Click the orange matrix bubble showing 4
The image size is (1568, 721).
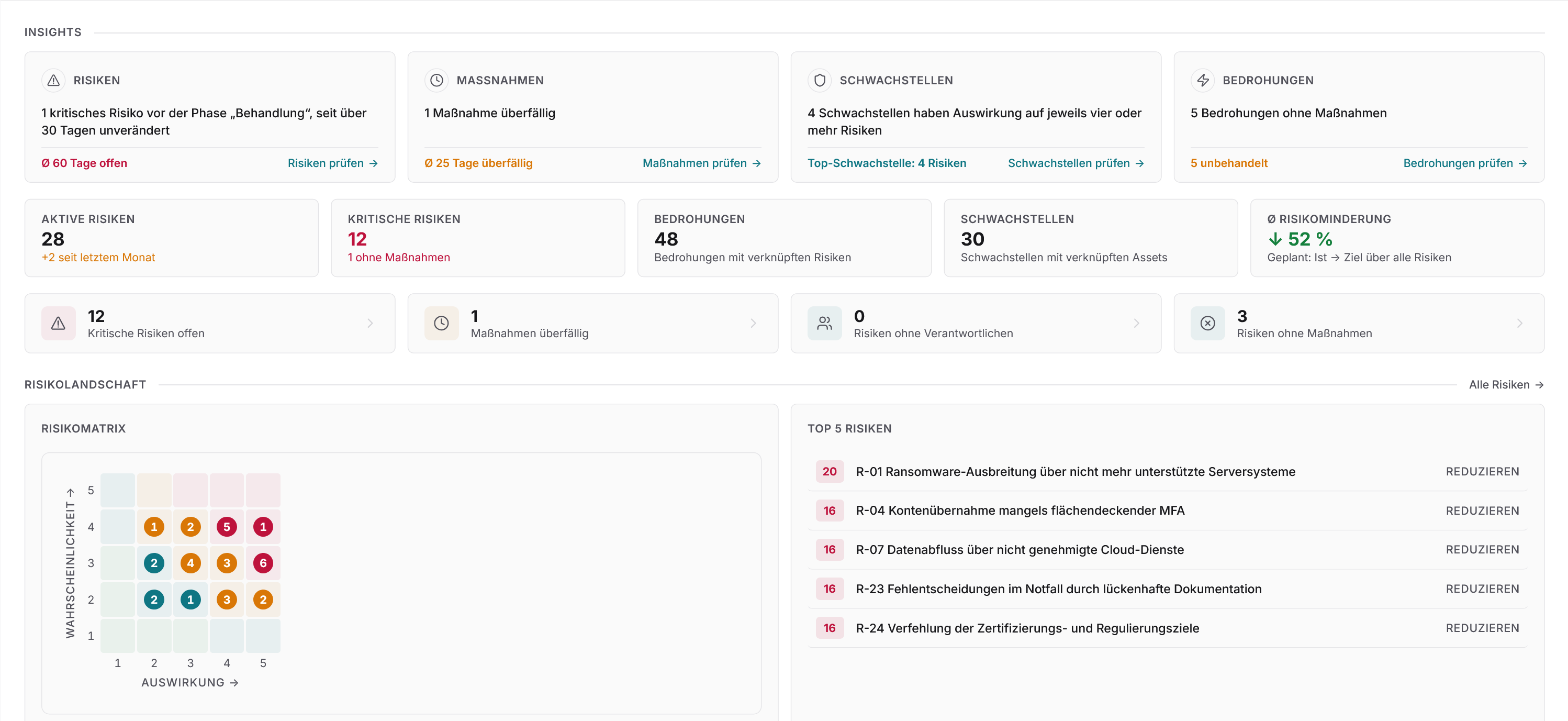[x=191, y=563]
